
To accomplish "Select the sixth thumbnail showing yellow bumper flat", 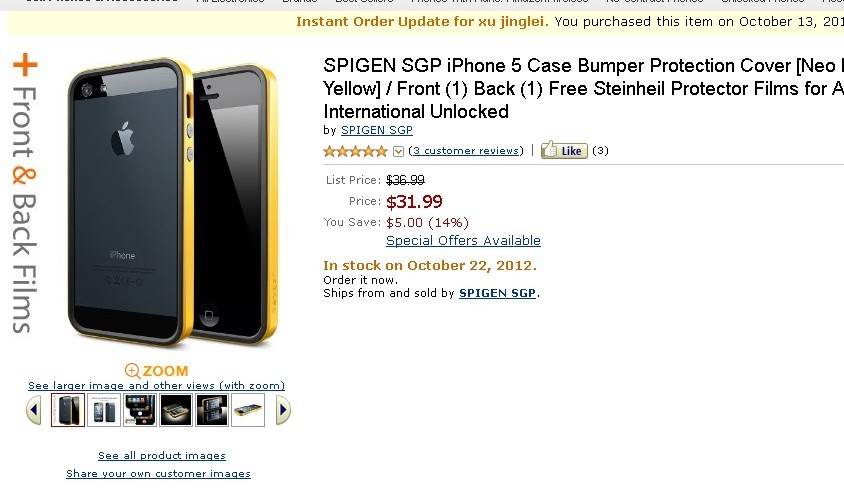I will 248,410.
